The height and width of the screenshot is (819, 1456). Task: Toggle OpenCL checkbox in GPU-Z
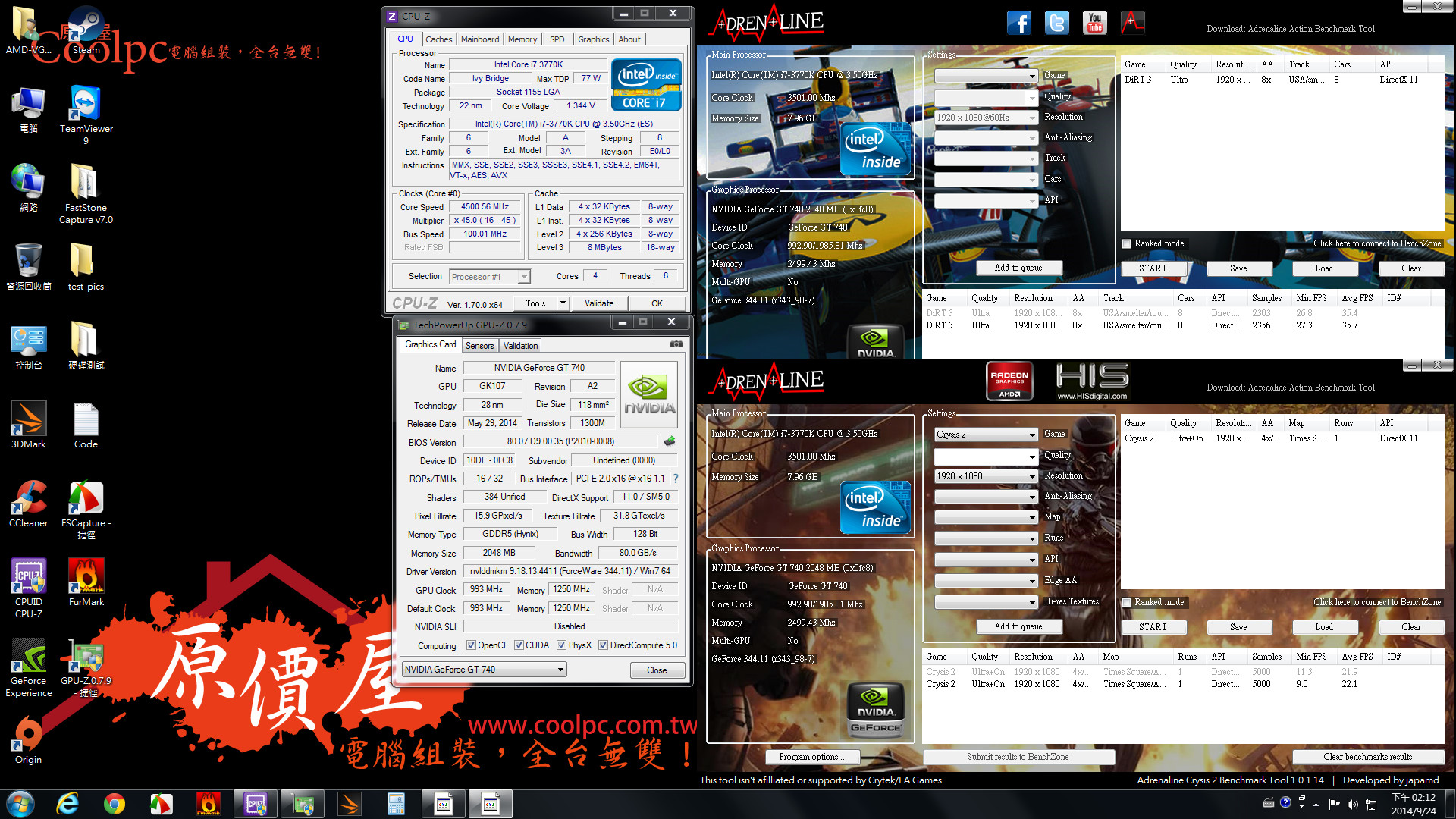(x=471, y=645)
